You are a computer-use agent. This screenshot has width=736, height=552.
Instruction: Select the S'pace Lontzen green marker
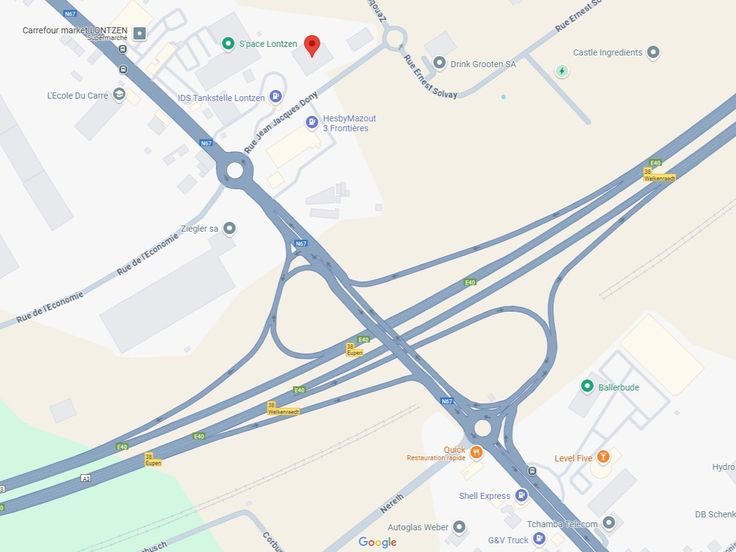point(228,44)
